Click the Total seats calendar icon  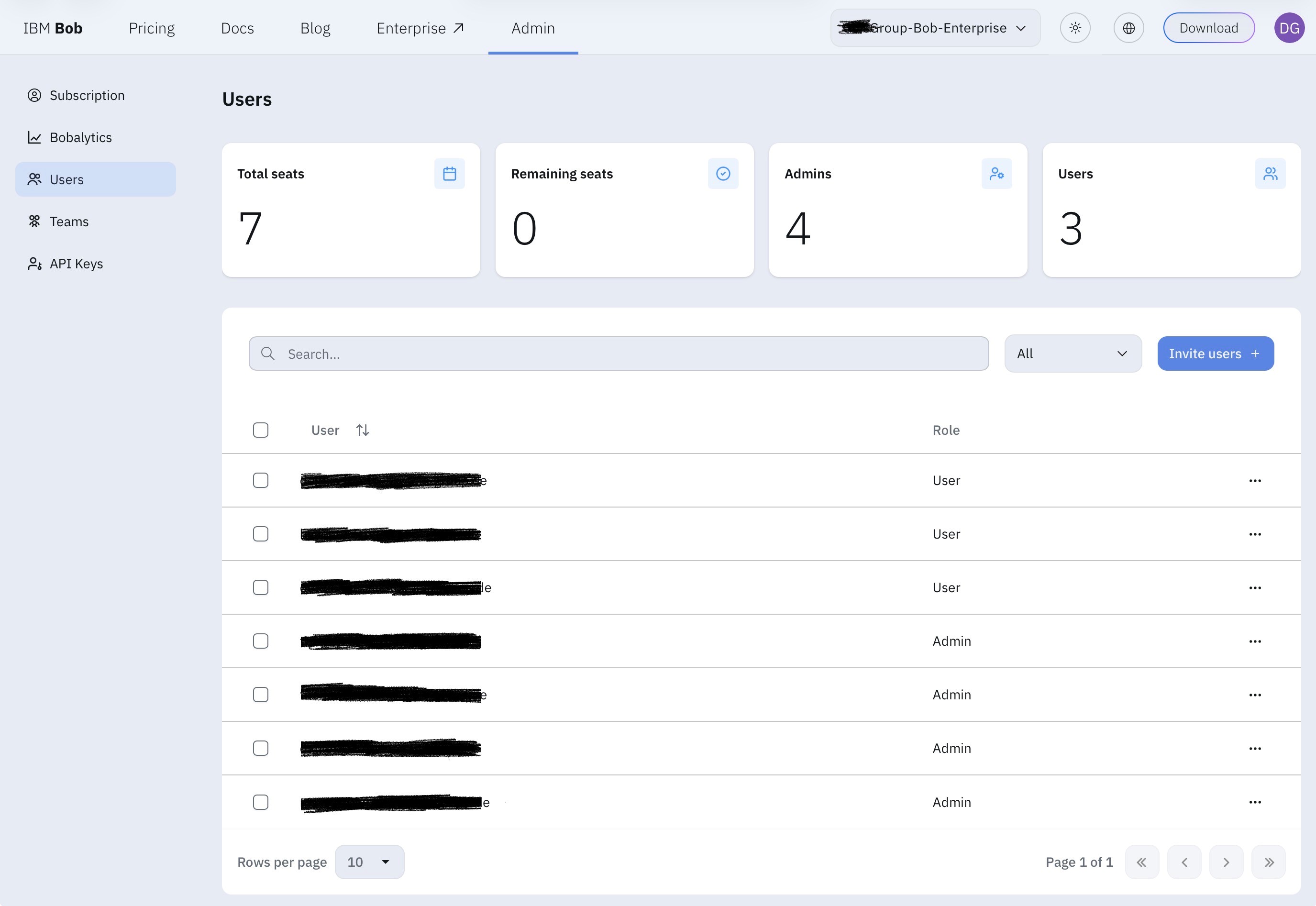pos(449,174)
